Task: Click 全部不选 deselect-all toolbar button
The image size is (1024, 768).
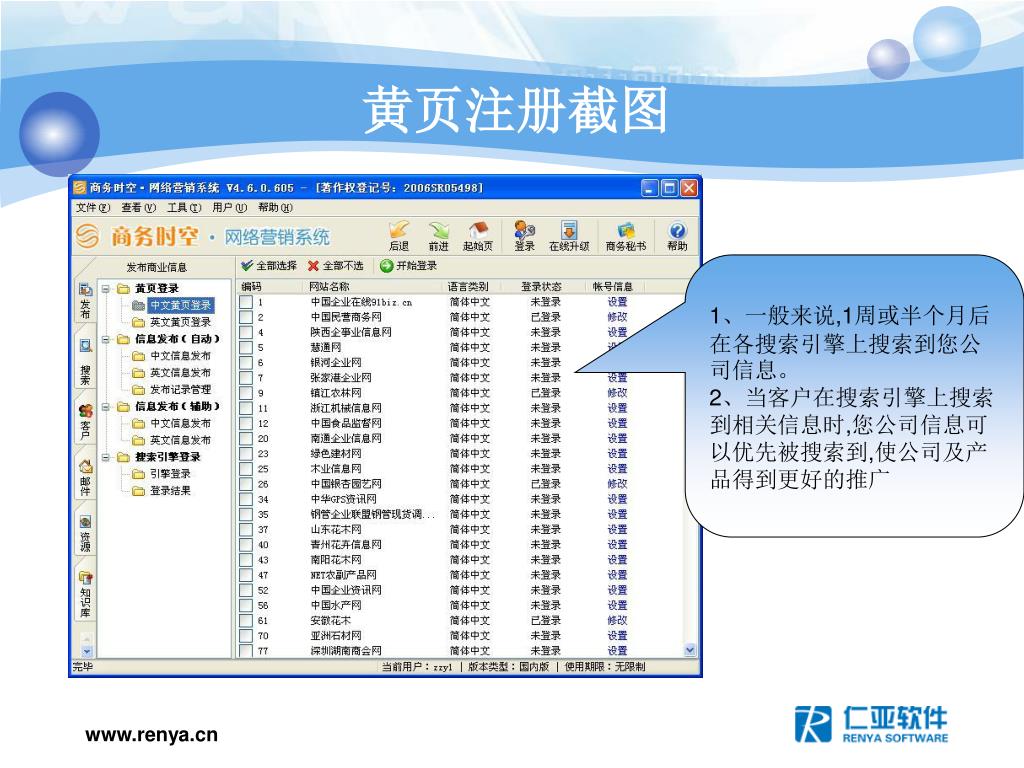Action: pos(336,266)
